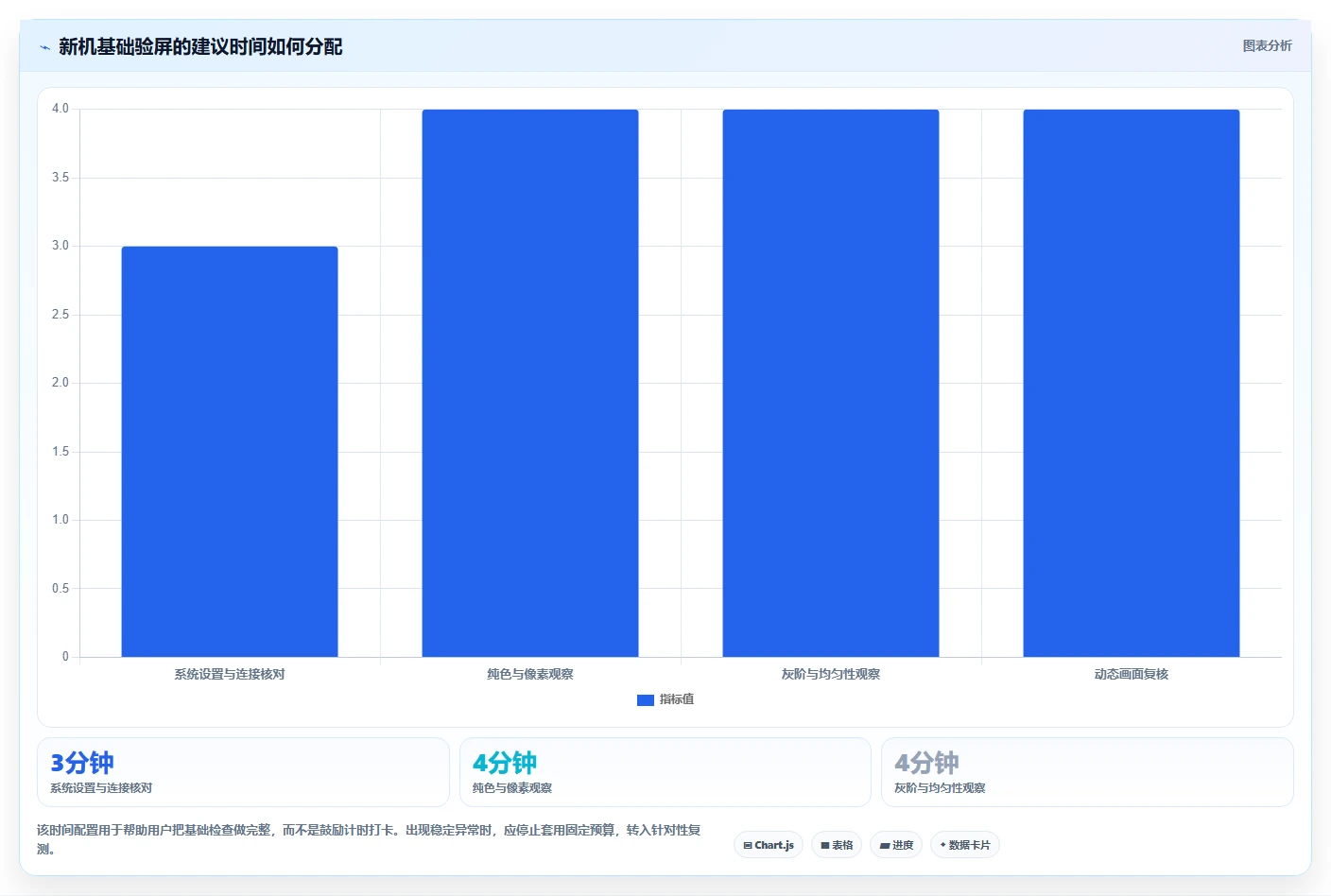
Task: Click the 进度 tag chip
Action: click(x=896, y=845)
